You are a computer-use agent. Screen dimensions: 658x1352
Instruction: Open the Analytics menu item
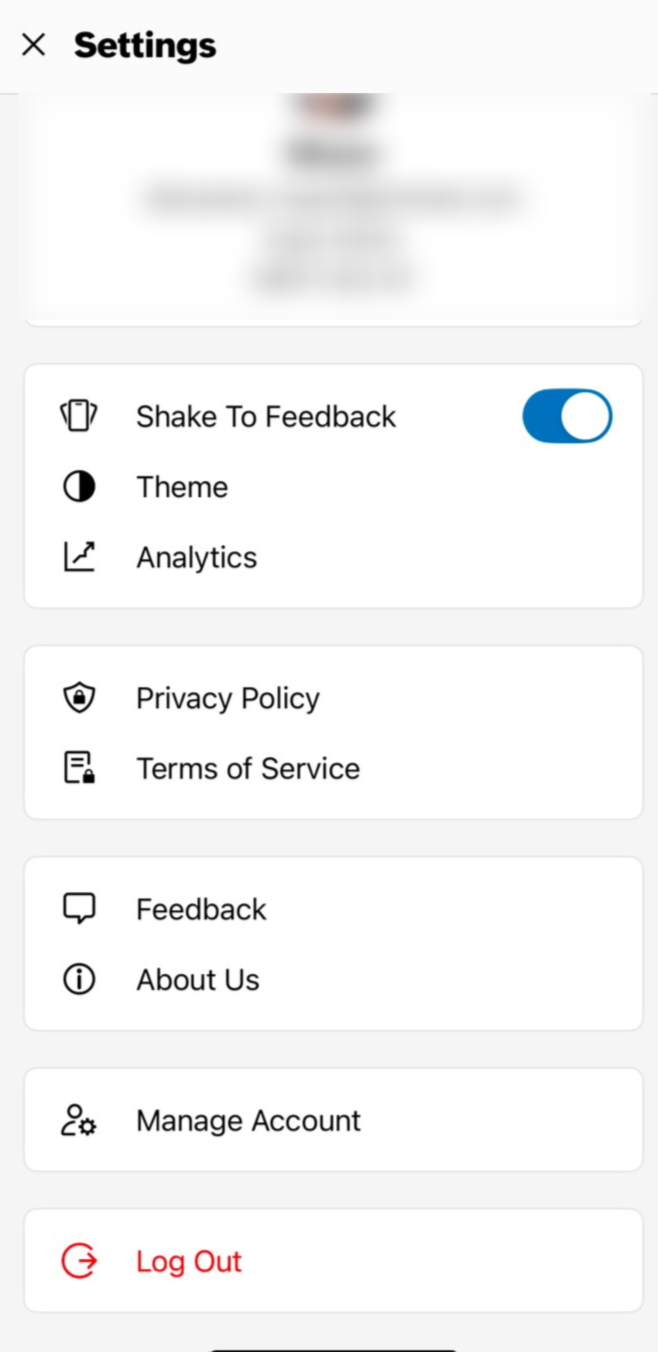click(197, 557)
